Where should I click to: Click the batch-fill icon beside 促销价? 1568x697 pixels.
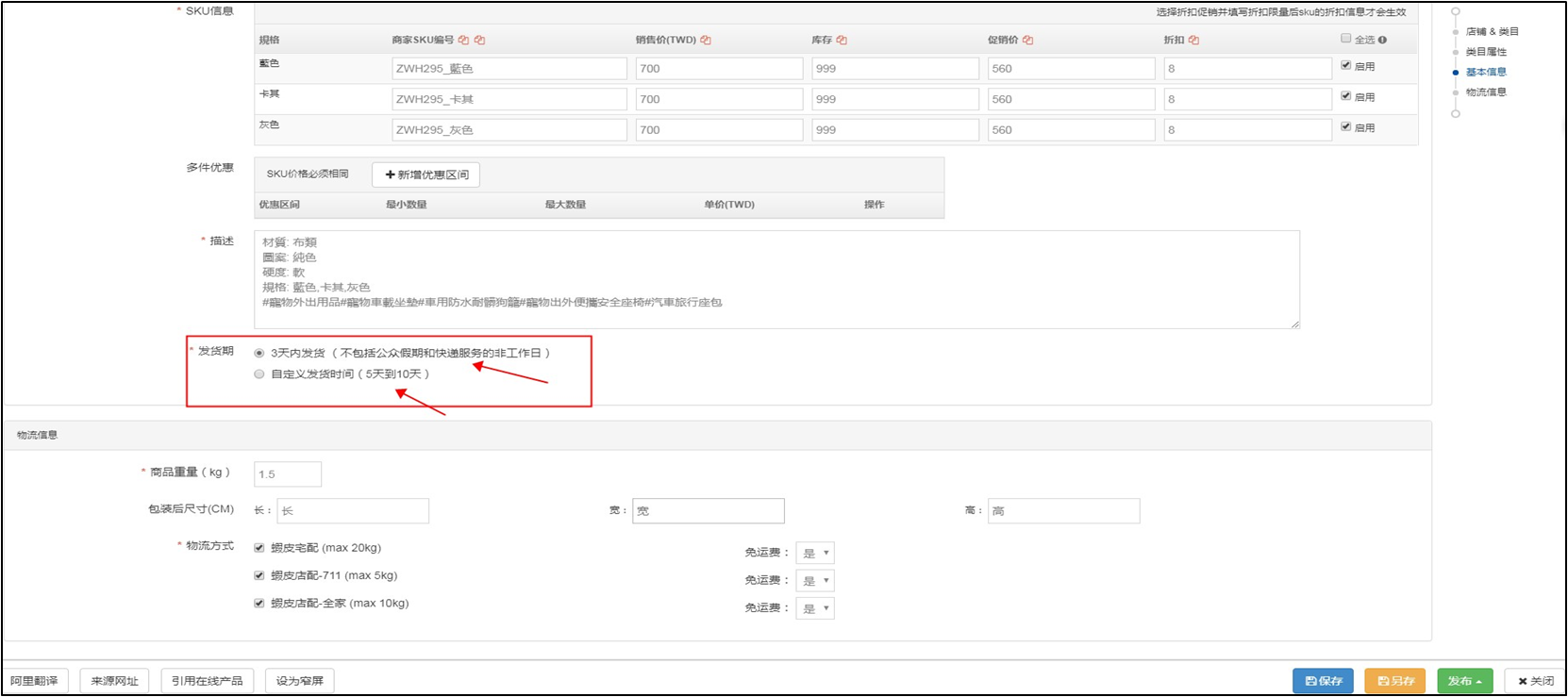point(1027,41)
